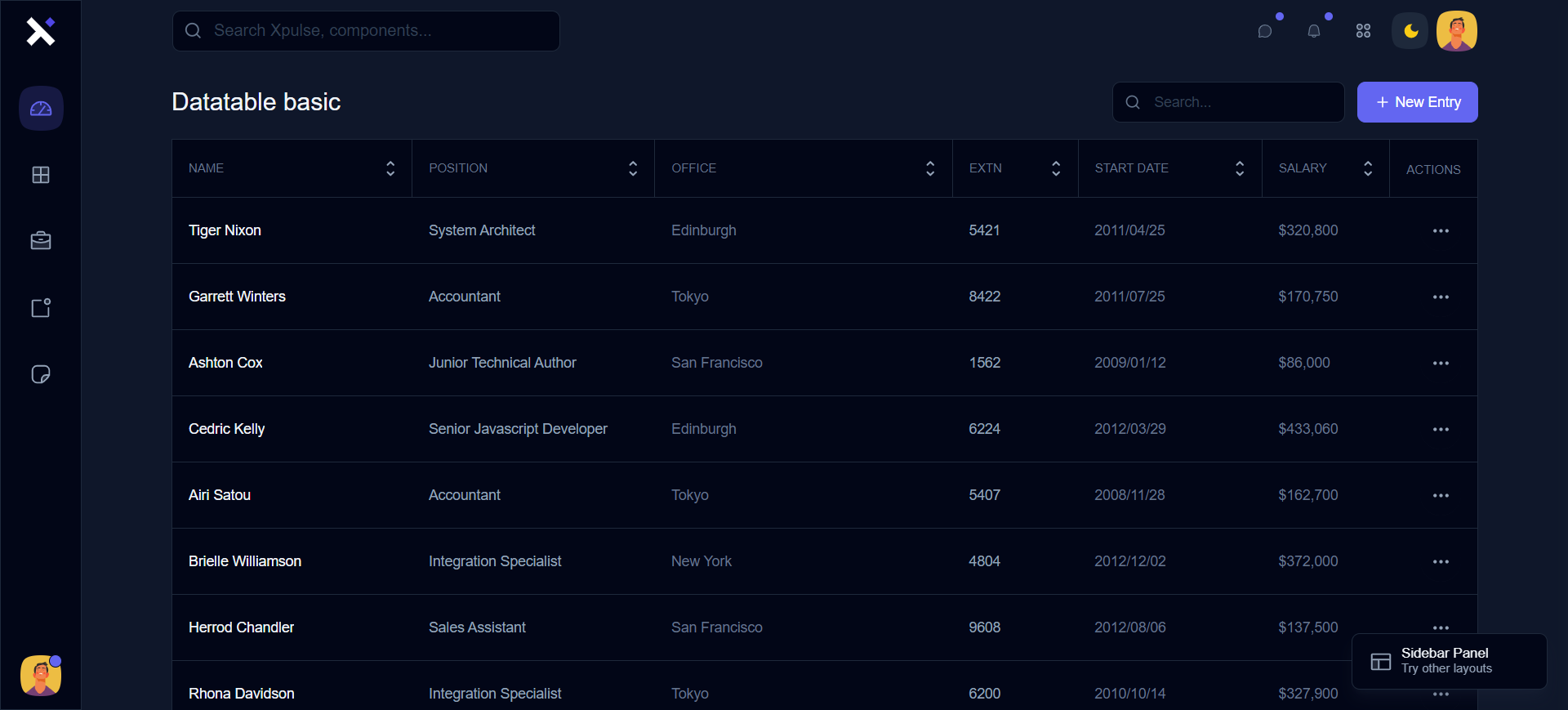Open the grid layout icon in sidebar
This screenshot has width=1568, height=710.
coord(41,175)
